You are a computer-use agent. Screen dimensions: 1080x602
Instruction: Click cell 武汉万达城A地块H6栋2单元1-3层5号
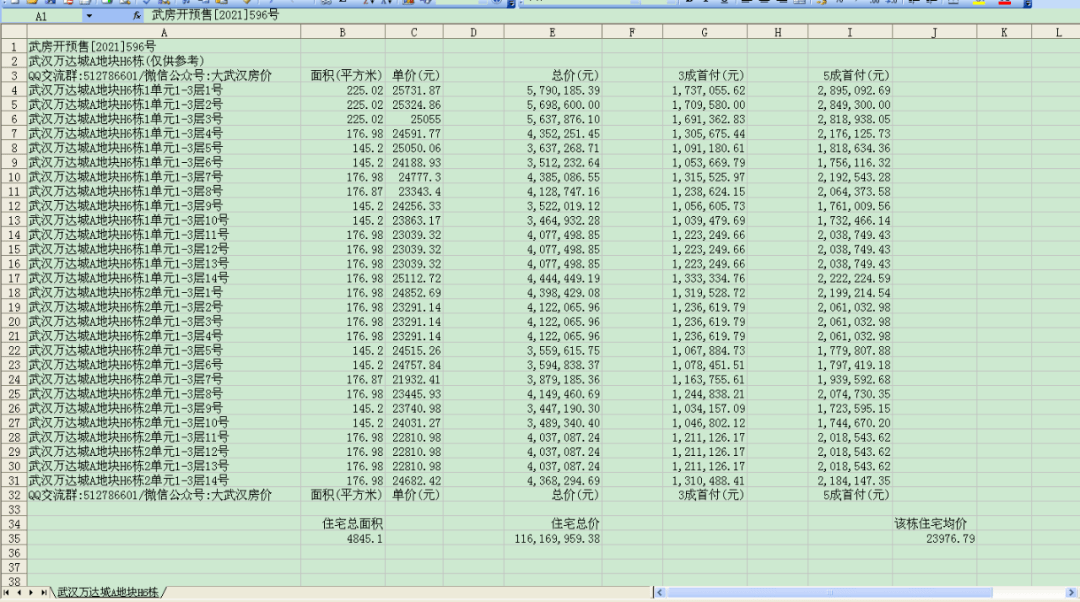pos(125,350)
